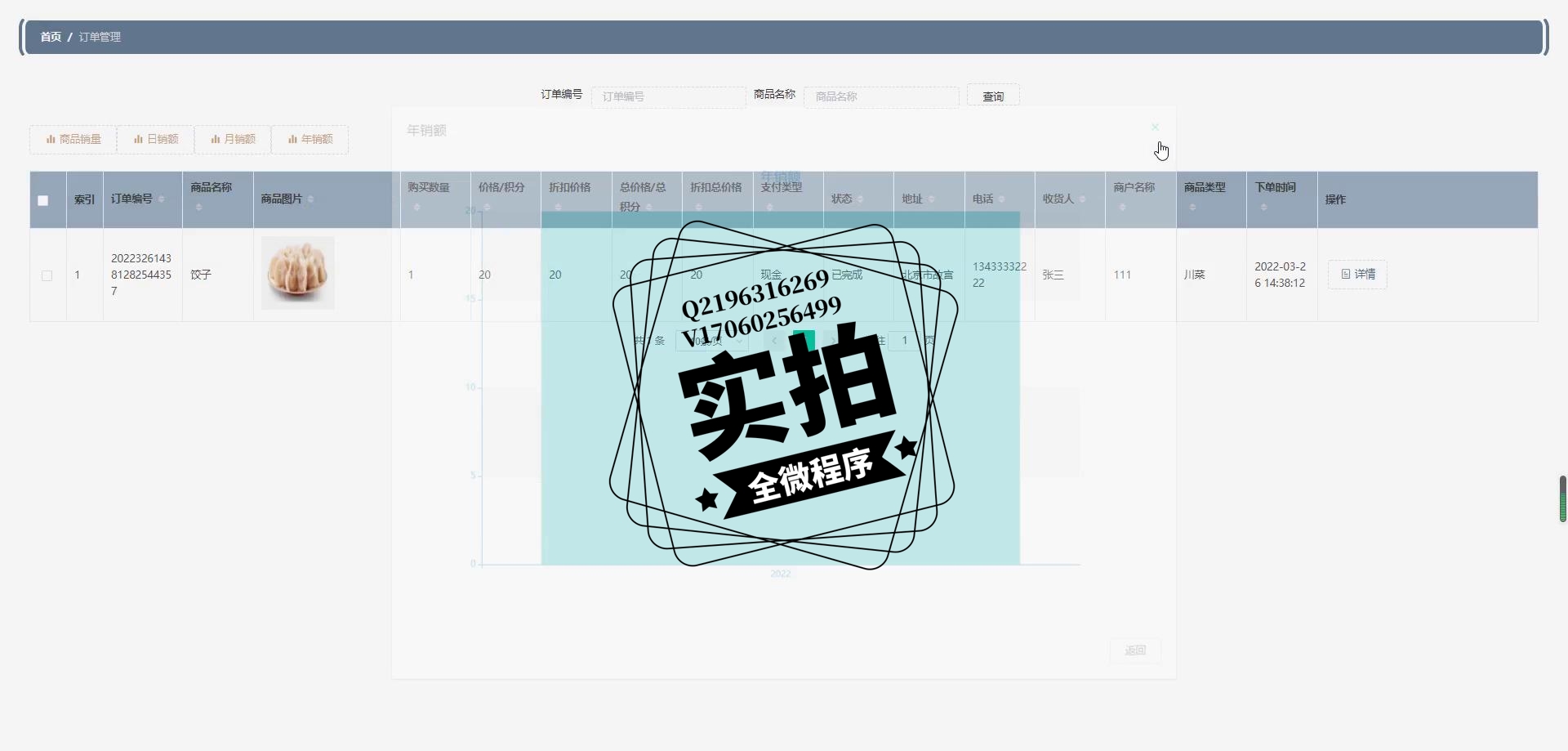Open the 日销额 chart
The width and height of the screenshot is (1568, 751).
(156, 140)
